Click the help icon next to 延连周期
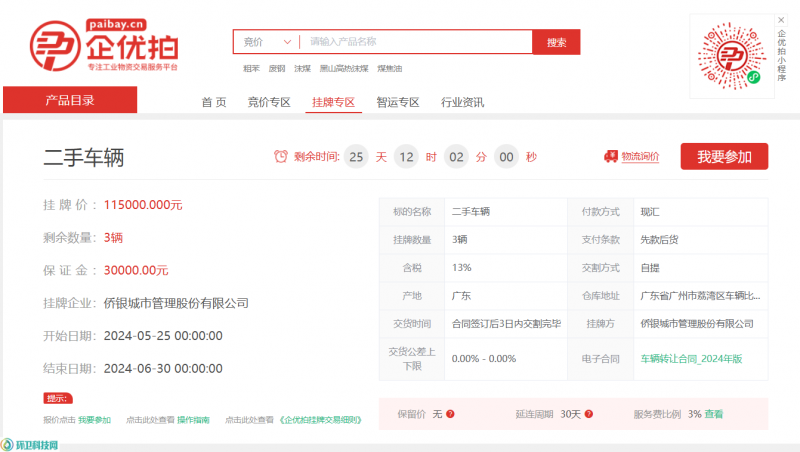The width and height of the screenshot is (800, 452). (590, 414)
